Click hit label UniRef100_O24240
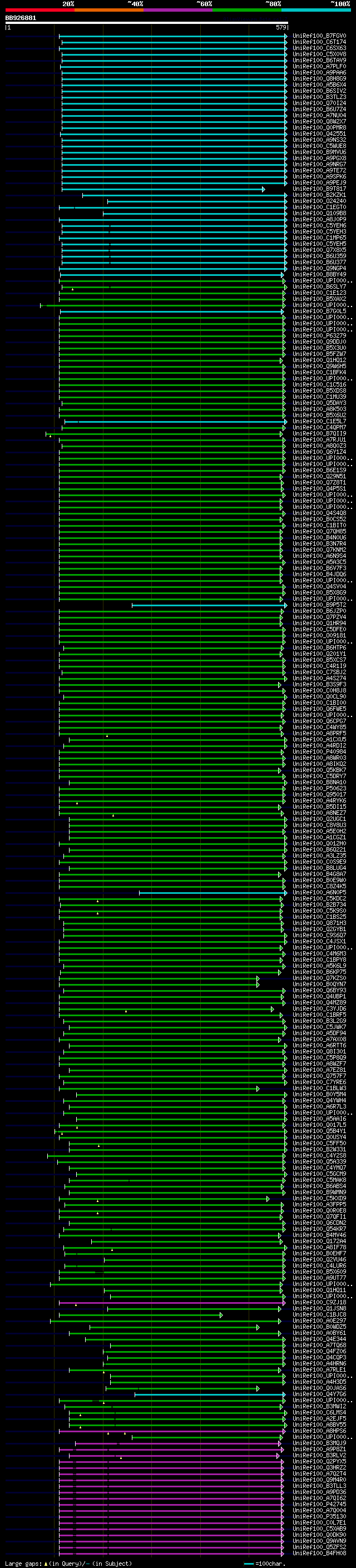 (319, 201)
